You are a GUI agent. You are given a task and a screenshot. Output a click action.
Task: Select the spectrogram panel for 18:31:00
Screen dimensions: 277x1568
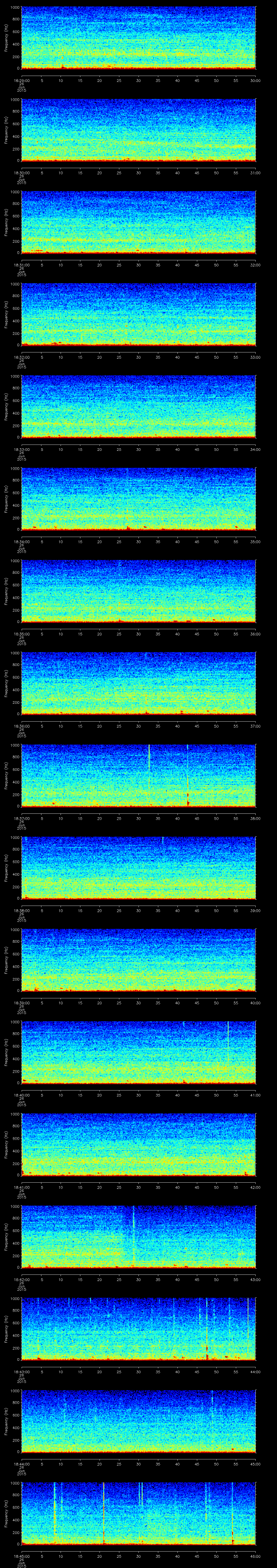point(139,222)
